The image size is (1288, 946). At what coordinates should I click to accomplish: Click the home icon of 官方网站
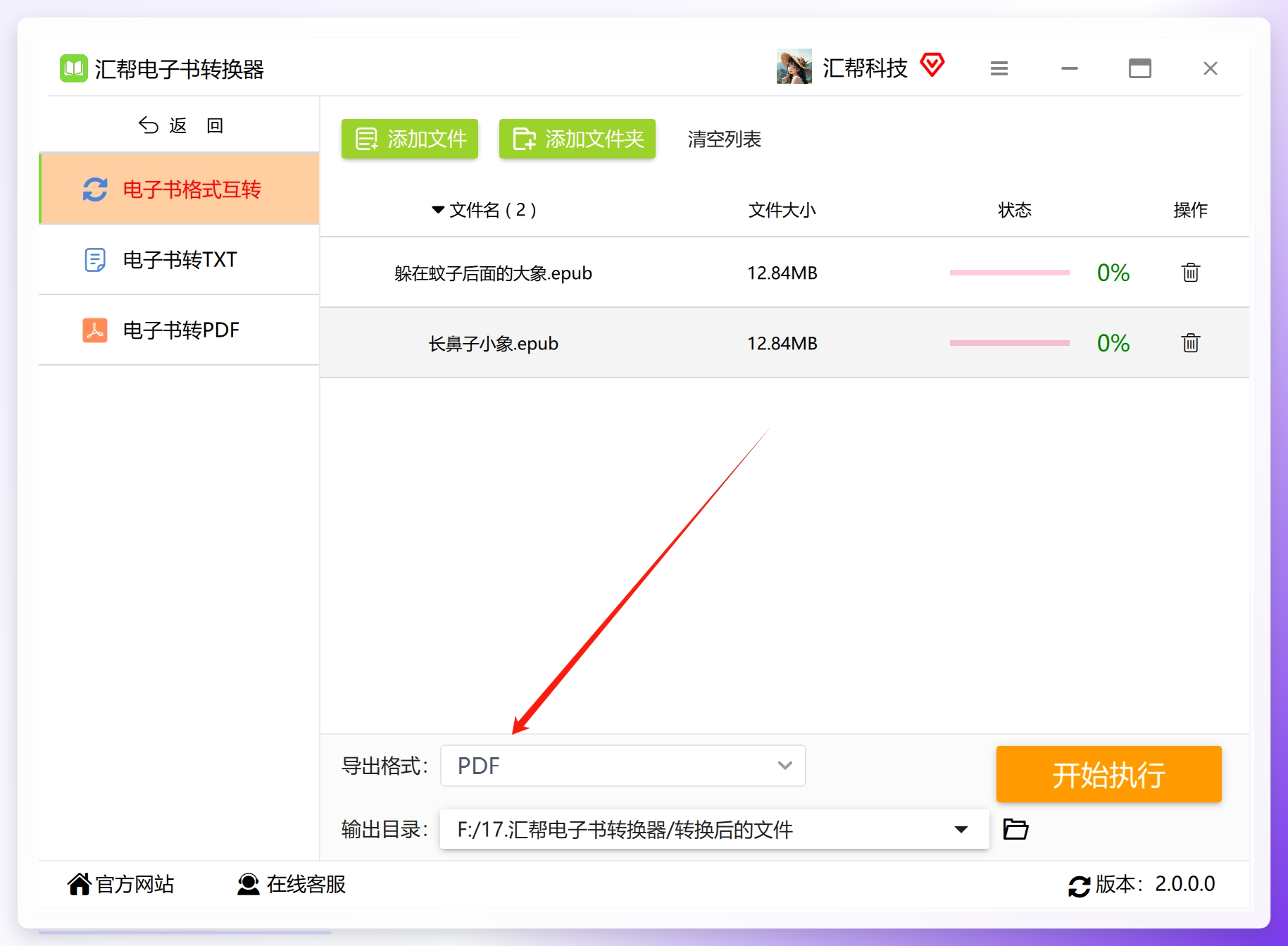[x=79, y=884]
